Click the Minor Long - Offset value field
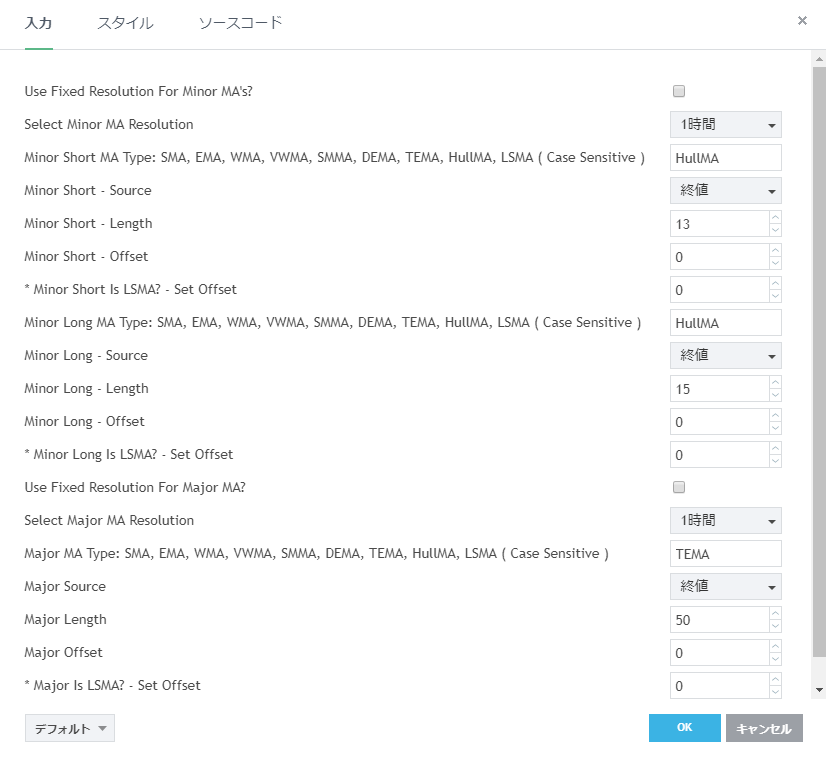 [720, 422]
